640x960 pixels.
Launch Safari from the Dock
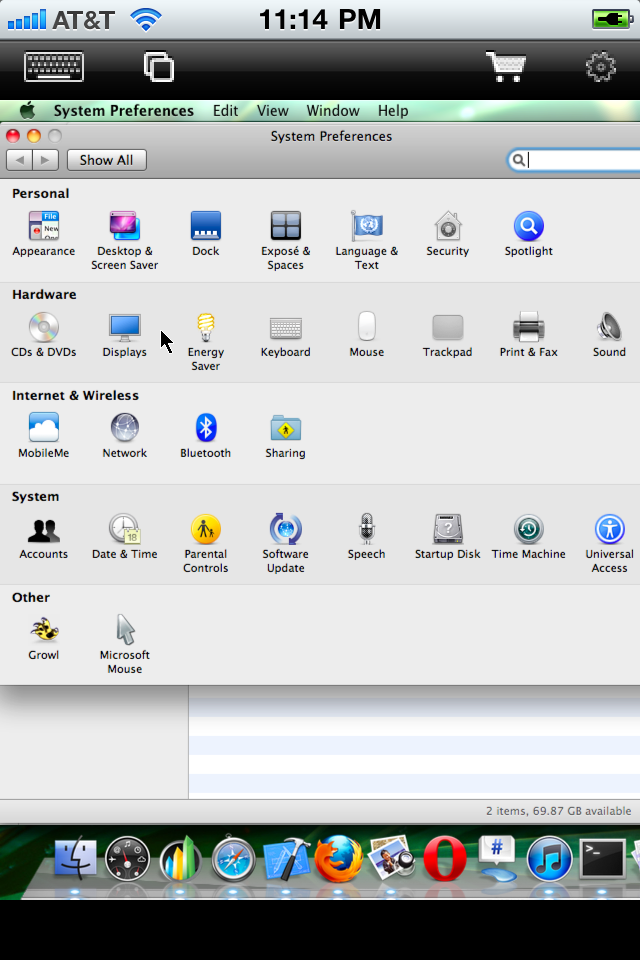coord(233,858)
